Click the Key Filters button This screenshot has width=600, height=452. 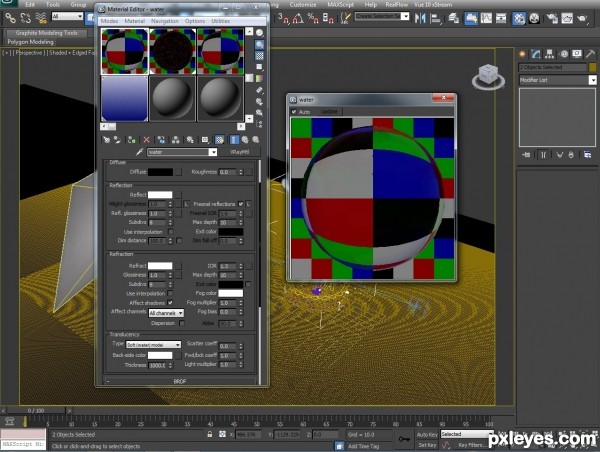[x=471, y=445]
